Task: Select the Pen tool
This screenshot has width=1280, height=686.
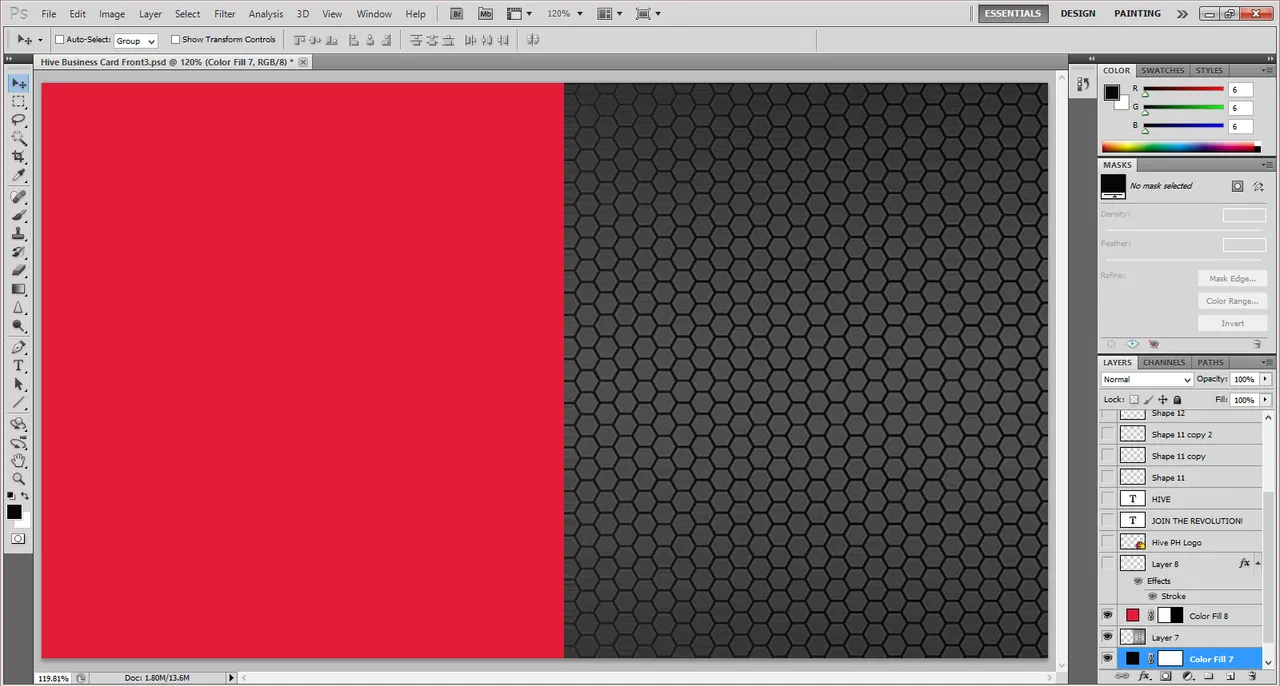Action: click(x=18, y=347)
